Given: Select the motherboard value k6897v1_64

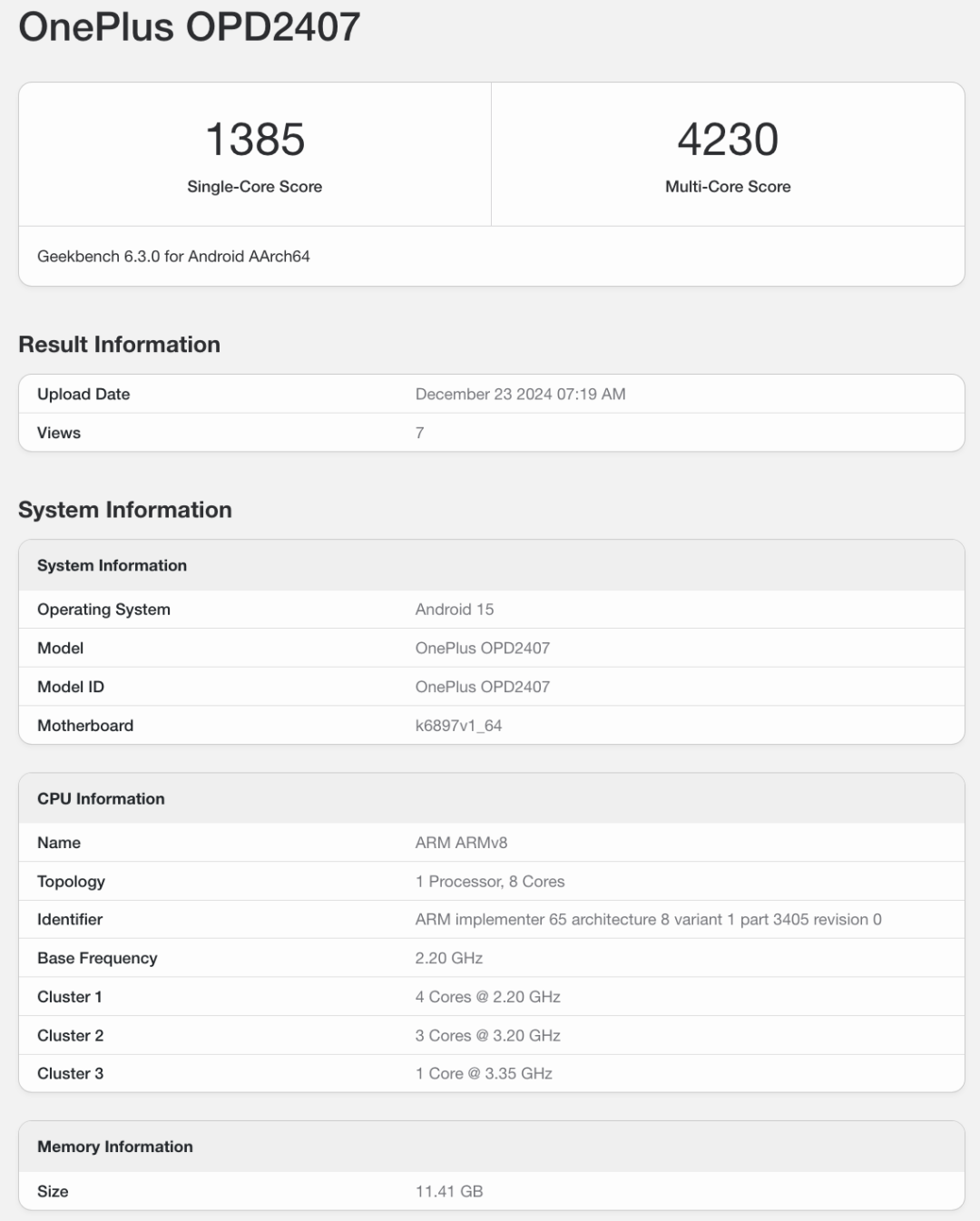Looking at the screenshot, I should click(x=458, y=726).
